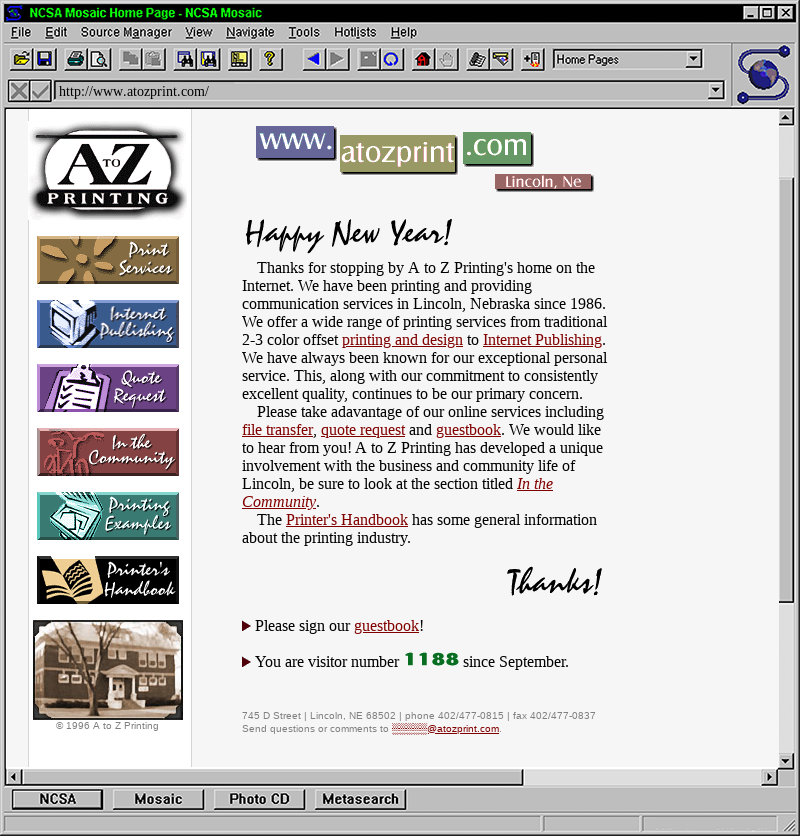This screenshot has width=800, height=836.
Task: Go to the Home page icon
Action: (x=422, y=60)
